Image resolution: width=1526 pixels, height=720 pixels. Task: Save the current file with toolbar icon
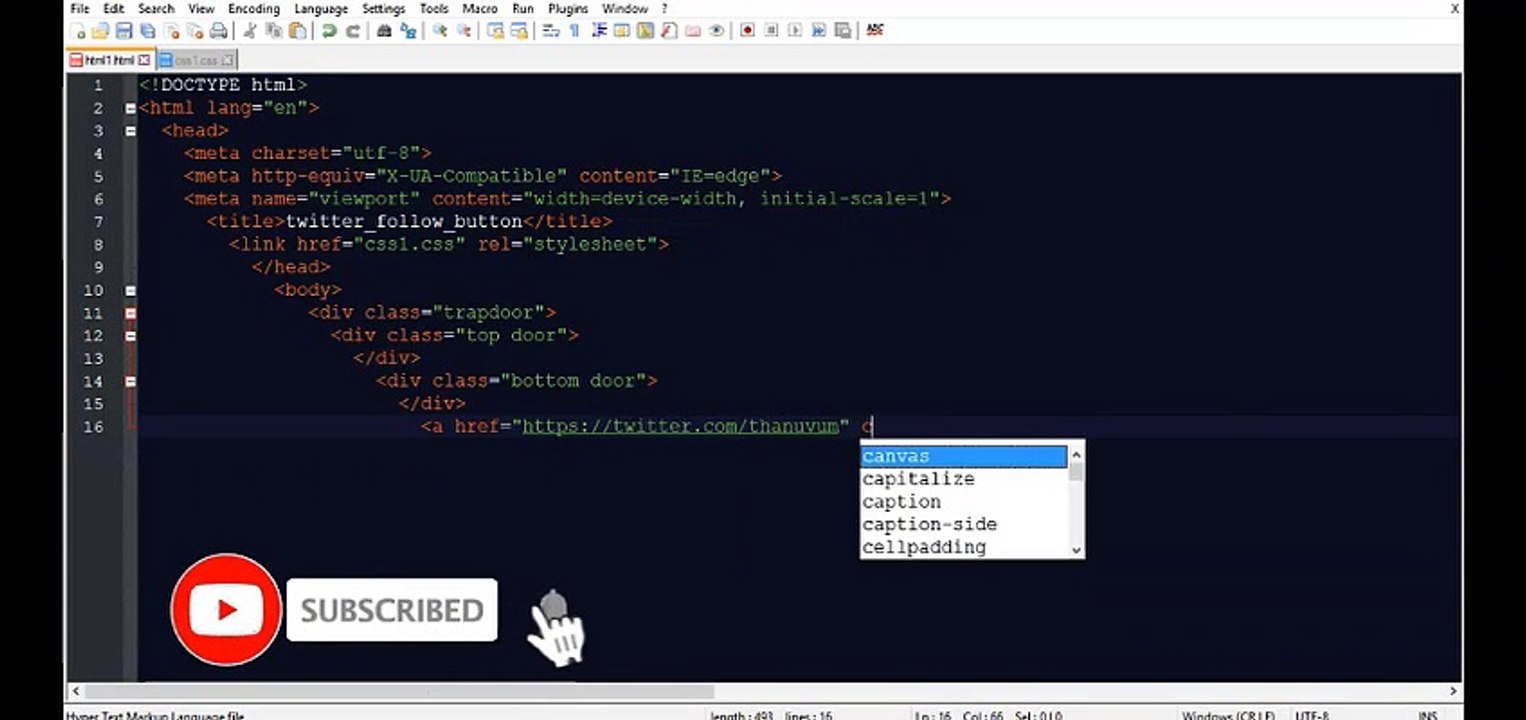[124, 31]
